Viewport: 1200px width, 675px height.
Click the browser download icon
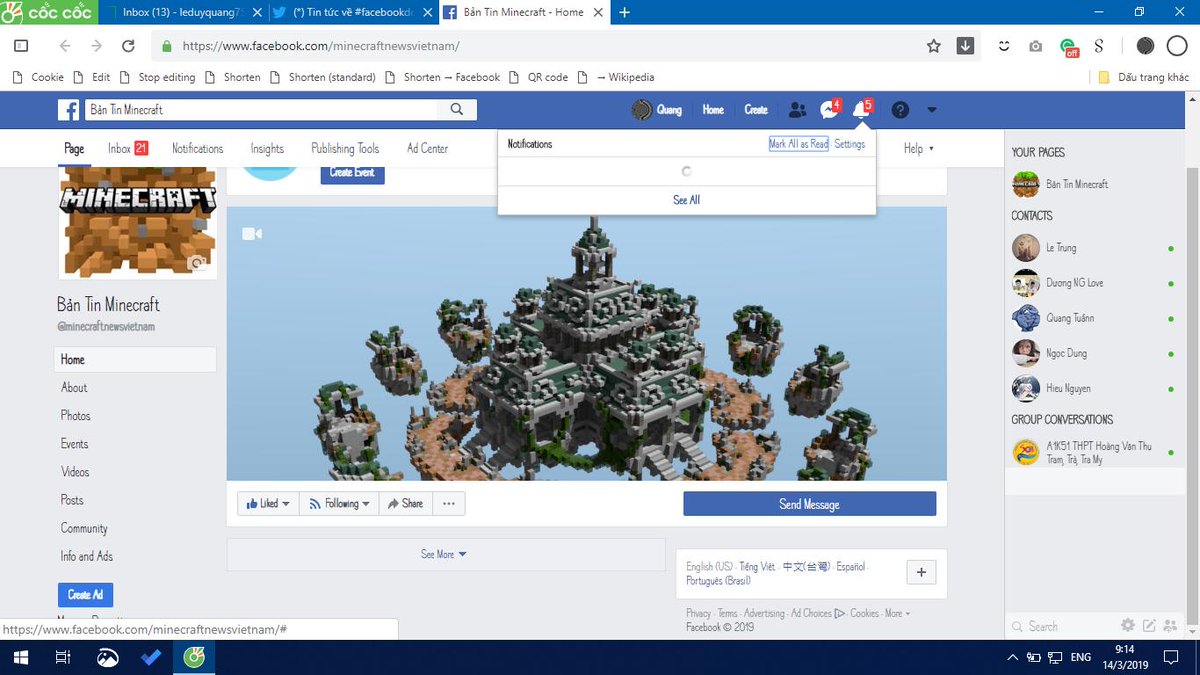pyautogui.click(x=965, y=46)
